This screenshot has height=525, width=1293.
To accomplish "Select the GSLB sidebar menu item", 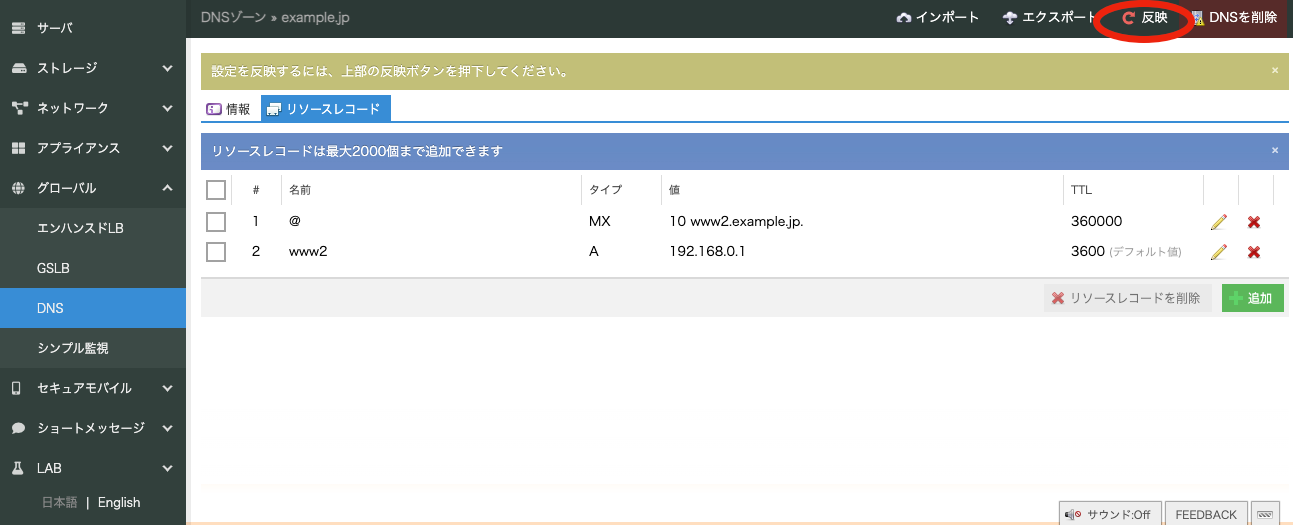I will pyautogui.click(x=53, y=268).
